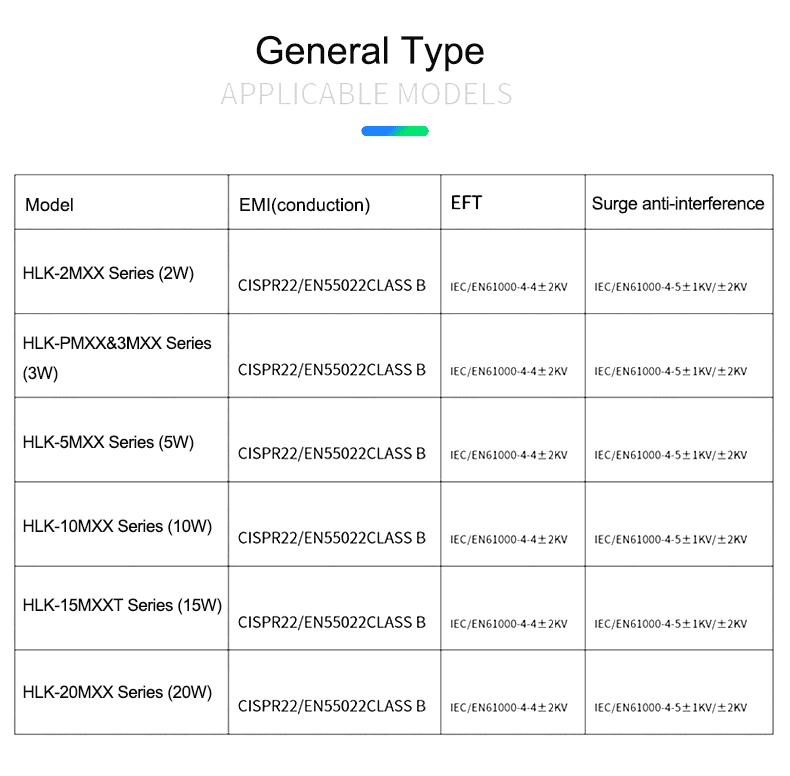Screen dimensions: 790x776
Task: Click the "HLK-5MXX Series (5W)" model cell
Action: (x=108, y=441)
